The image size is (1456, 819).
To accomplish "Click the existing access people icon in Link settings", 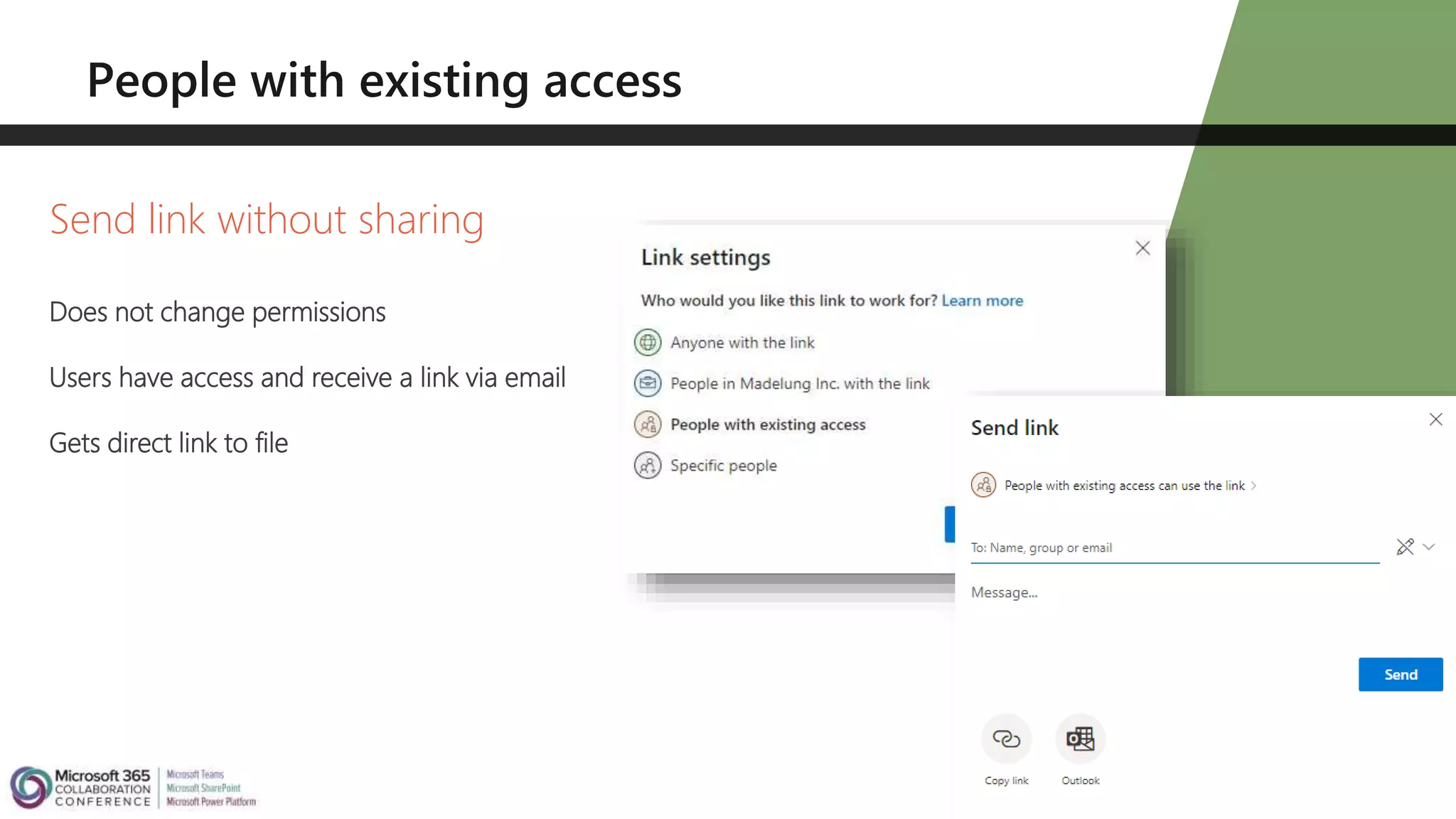I will coord(648,425).
